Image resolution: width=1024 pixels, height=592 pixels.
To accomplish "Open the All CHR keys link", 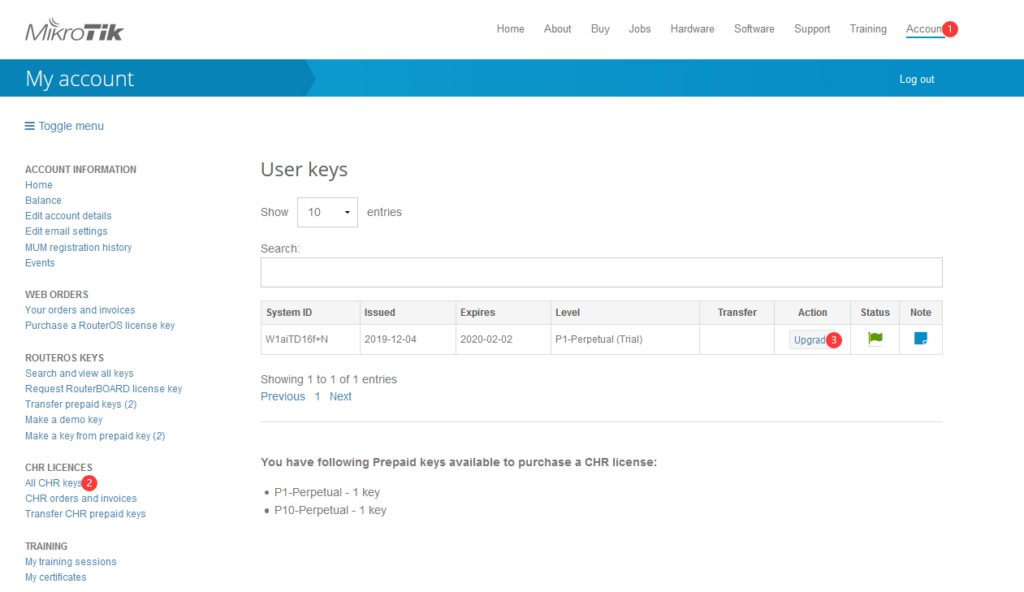I will [x=53, y=483].
